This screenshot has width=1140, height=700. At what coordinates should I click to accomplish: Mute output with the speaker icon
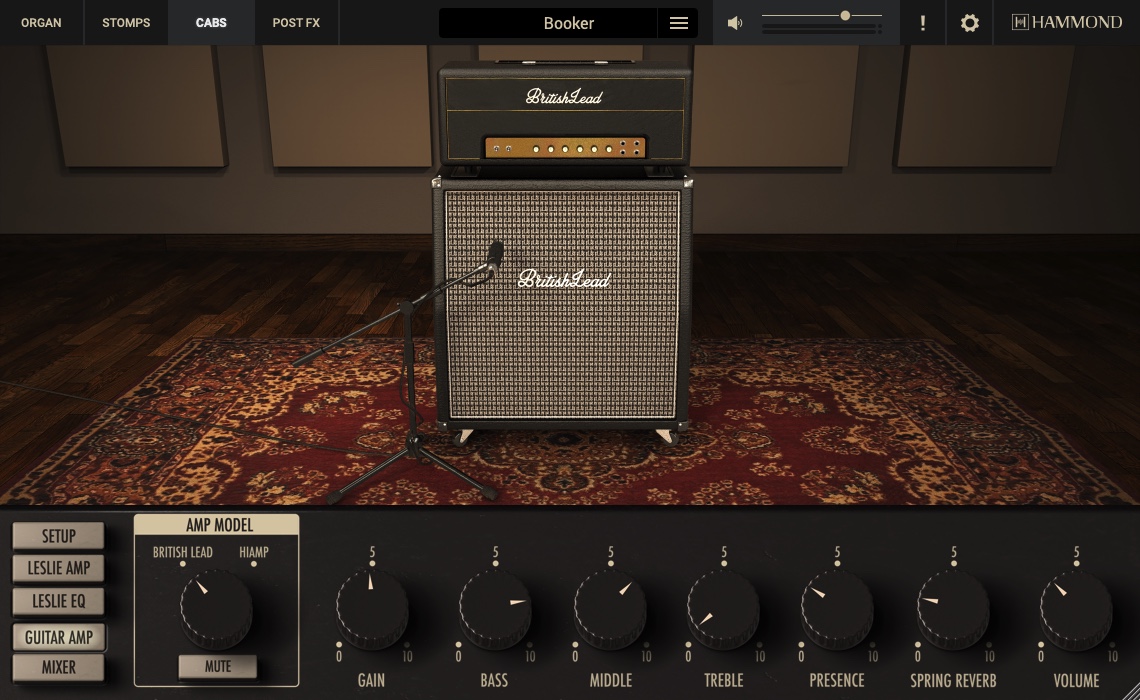click(x=735, y=23)
